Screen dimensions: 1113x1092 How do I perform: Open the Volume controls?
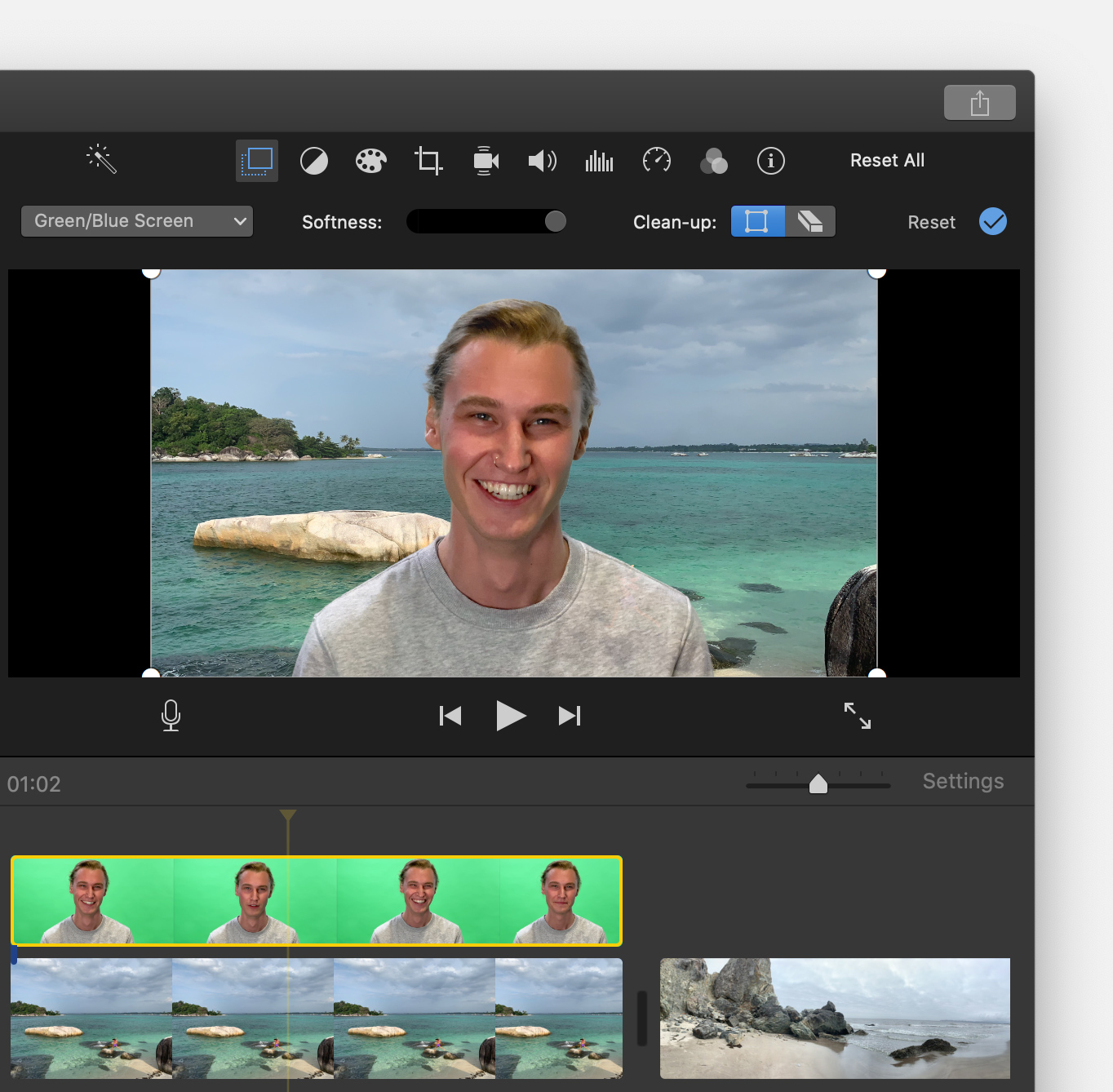[x=542, y=160]
